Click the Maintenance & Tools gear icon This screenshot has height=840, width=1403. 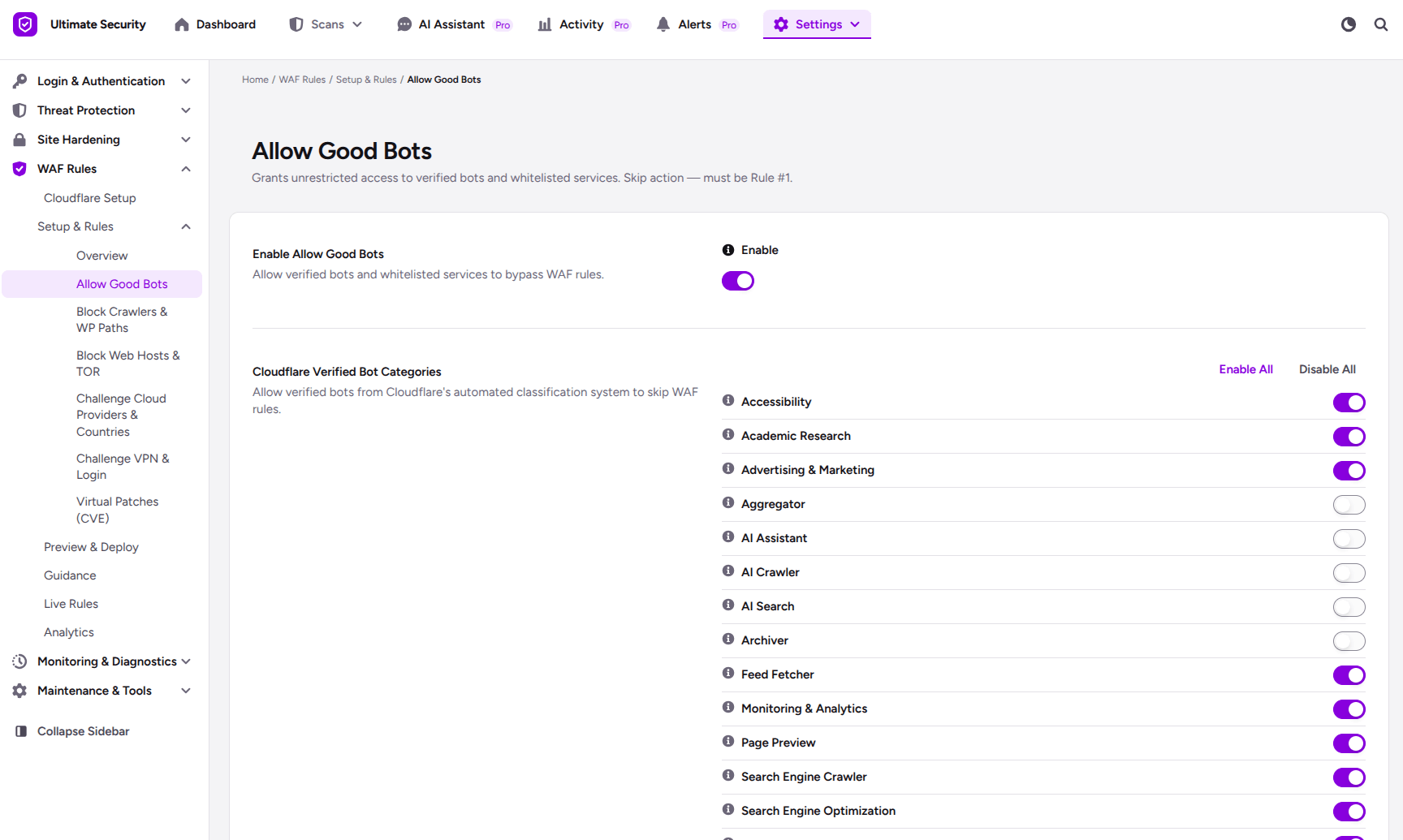coord(19,691)
